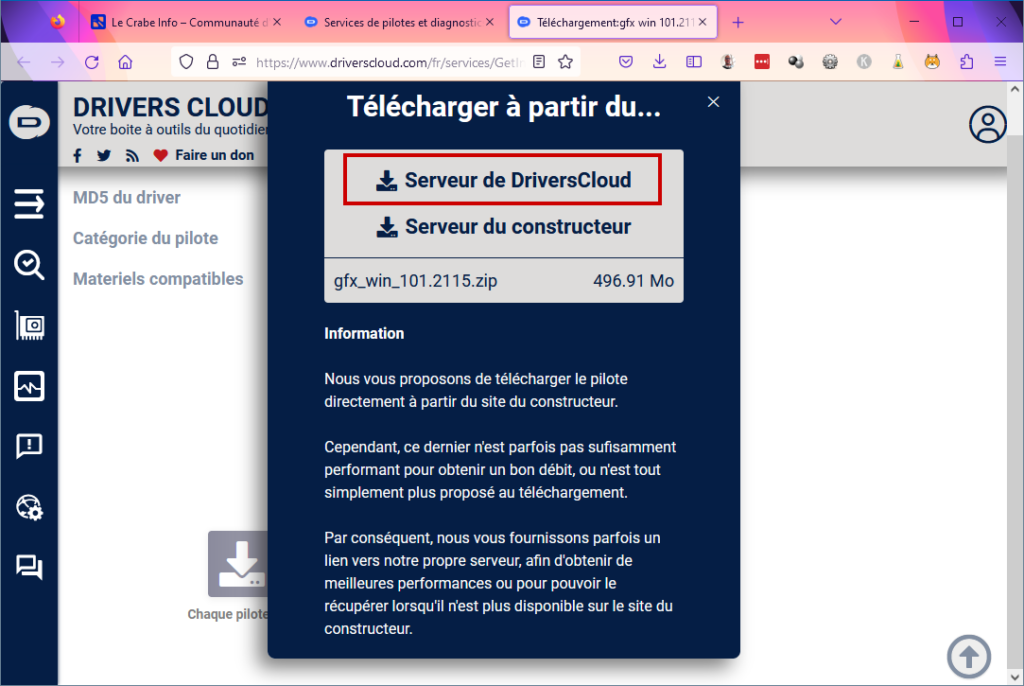Switch to Services de pilotes et diagnostic tab
Screen dimensions: 1024x686
point(400,22)
